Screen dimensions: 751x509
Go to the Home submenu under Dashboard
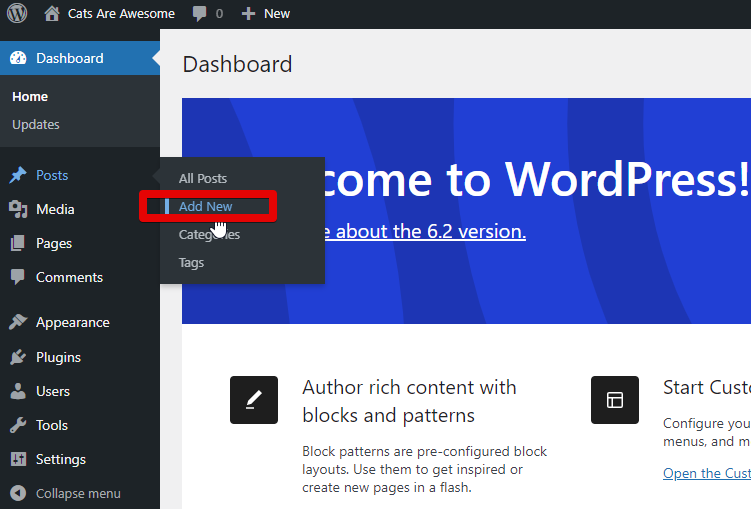[30, 97]
